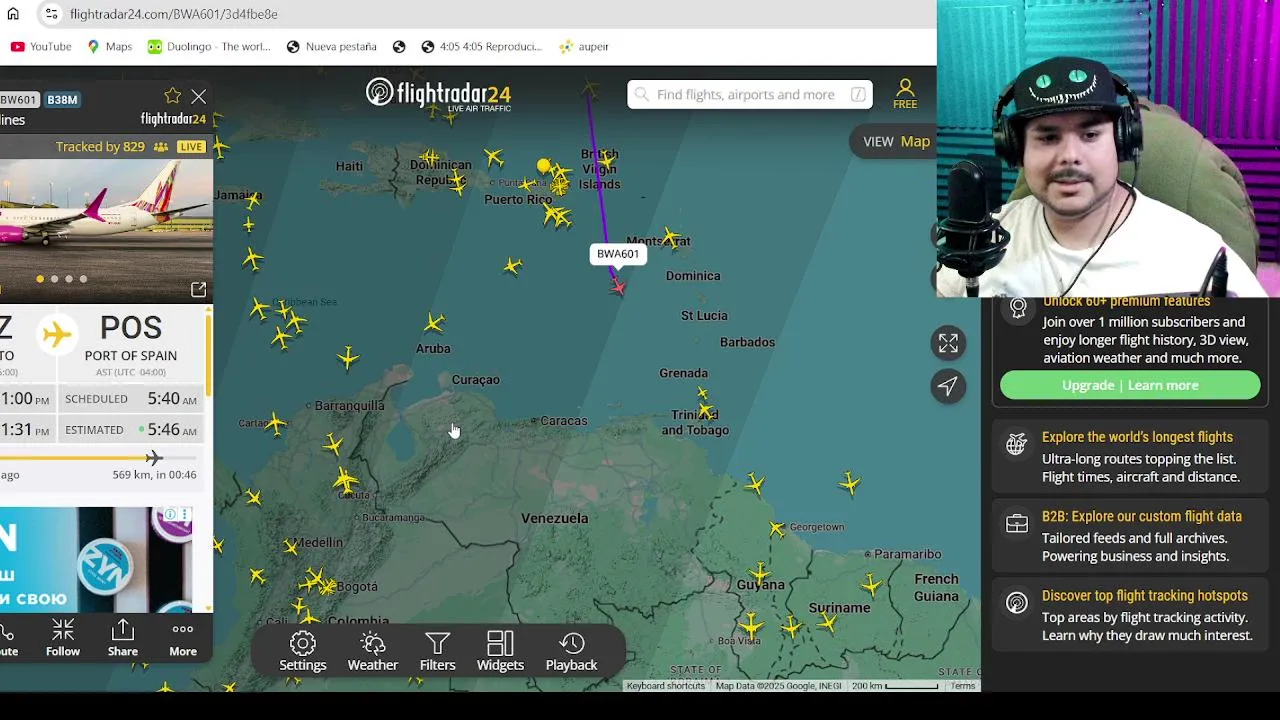Viewport: 1280px width, 720px height.
Task: Open the FREE account profile
Action: click(905, 94)
